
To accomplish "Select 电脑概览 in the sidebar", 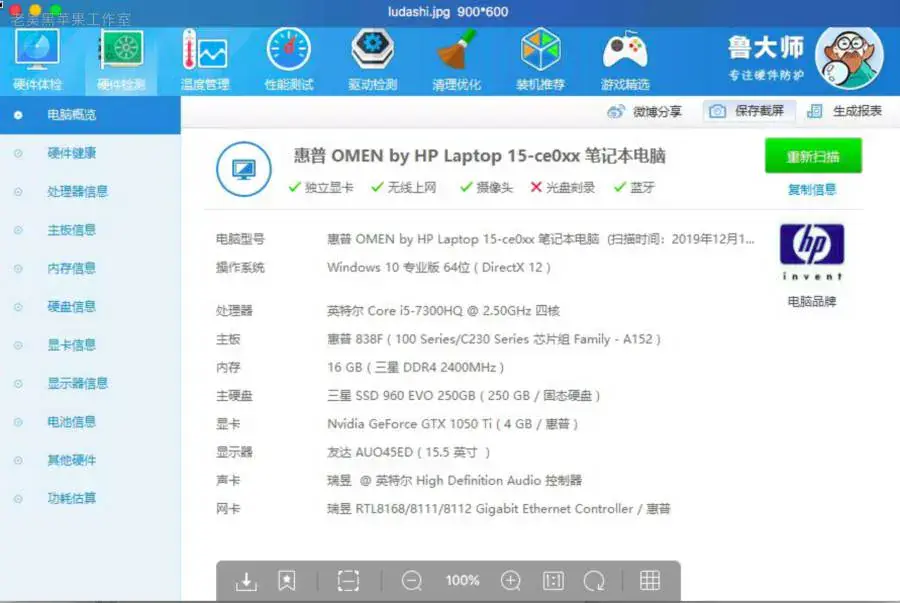I will click(x=90, y=115).
